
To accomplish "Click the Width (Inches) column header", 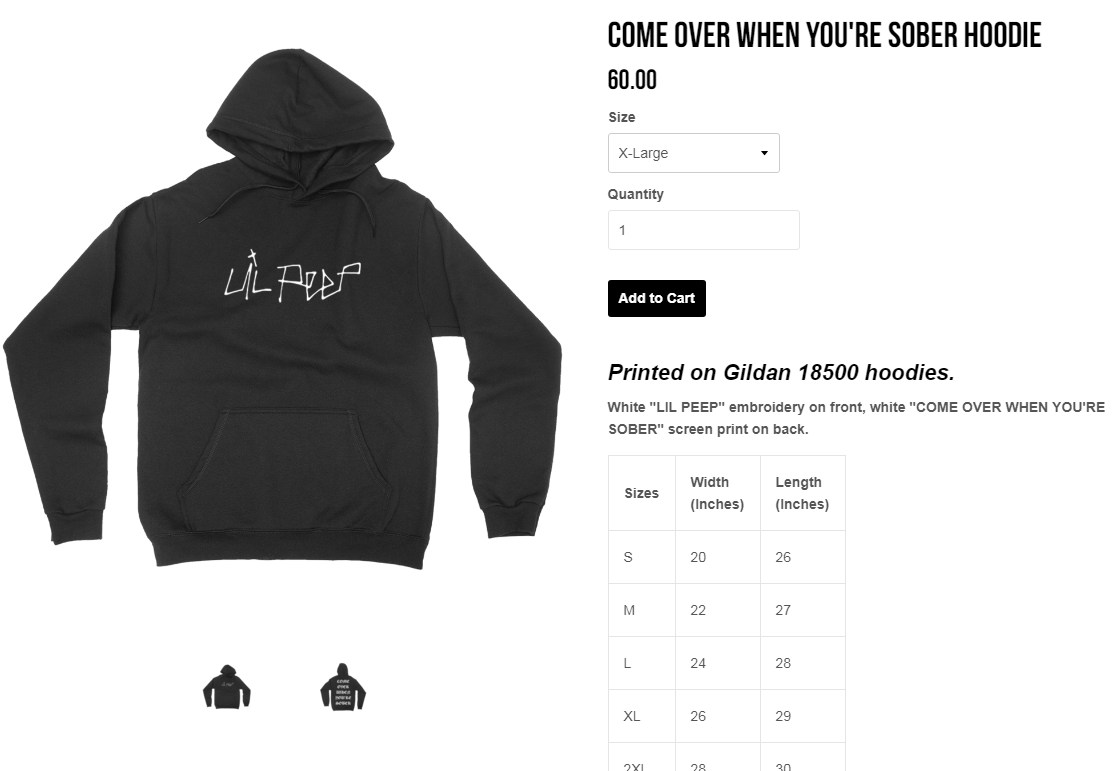I will click(717, 493).
